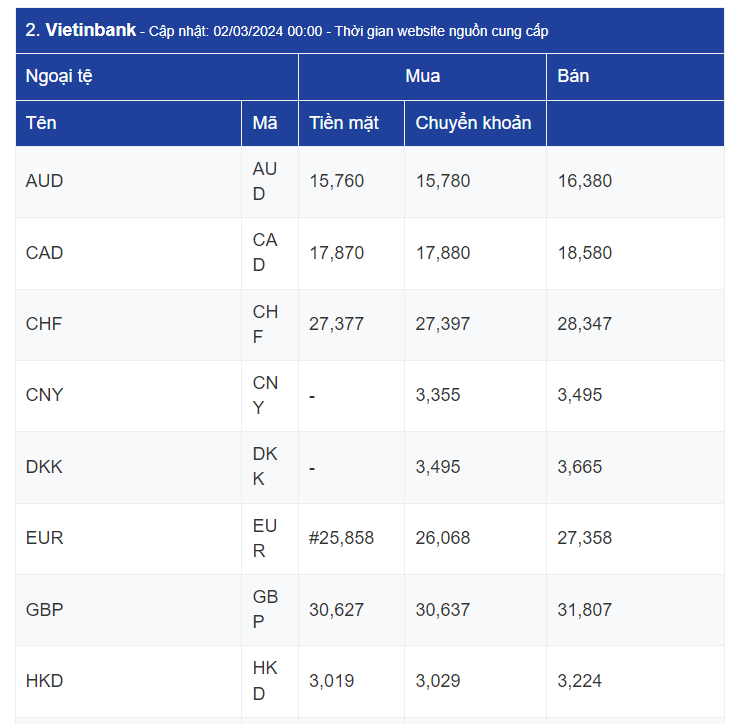Click the CNY sell rate 3,495
Viewport: 745px width, 724px height.
(x=579, y=395)
